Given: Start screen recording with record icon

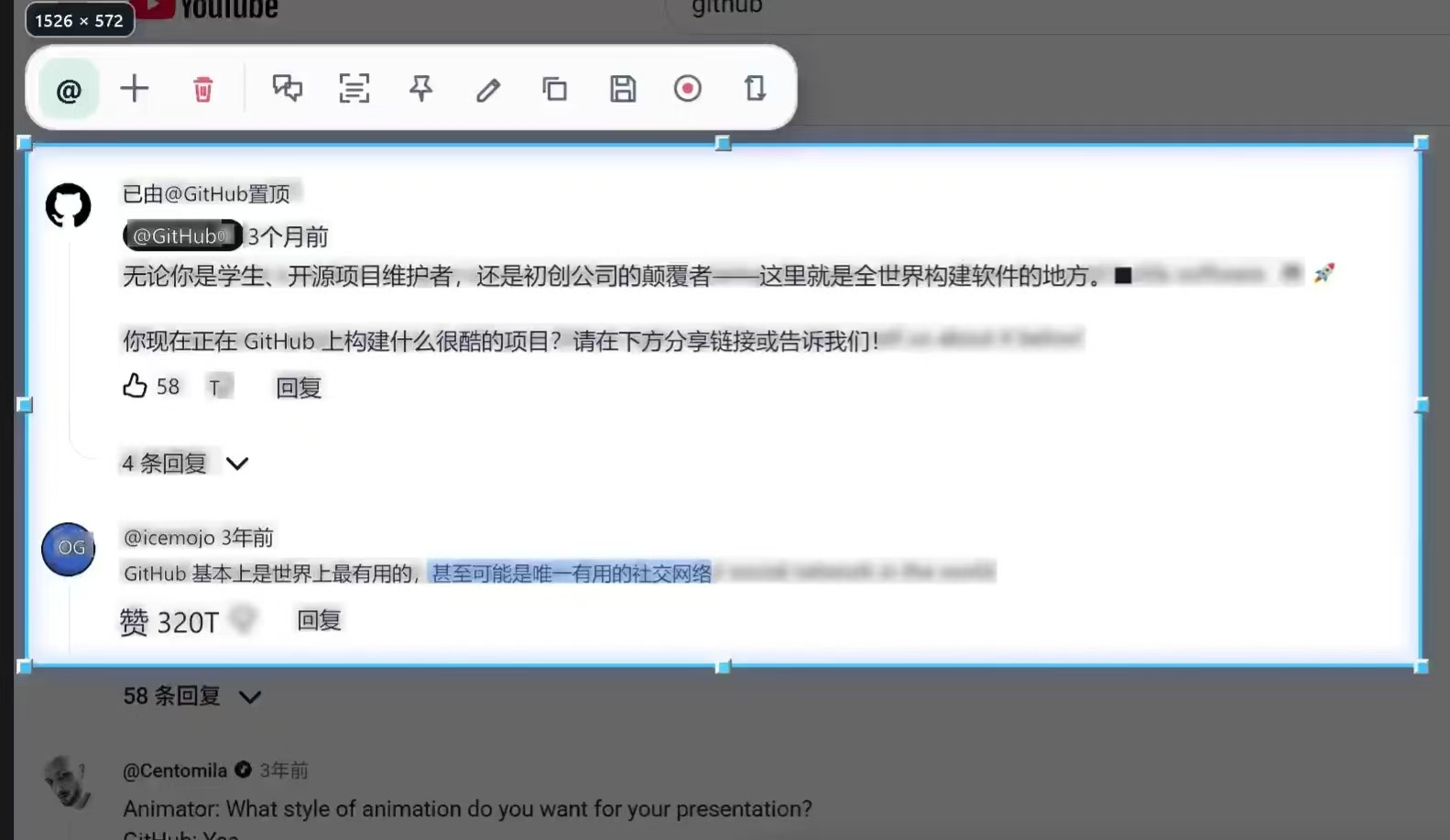Looking at the screenshot, I should 688,89.
